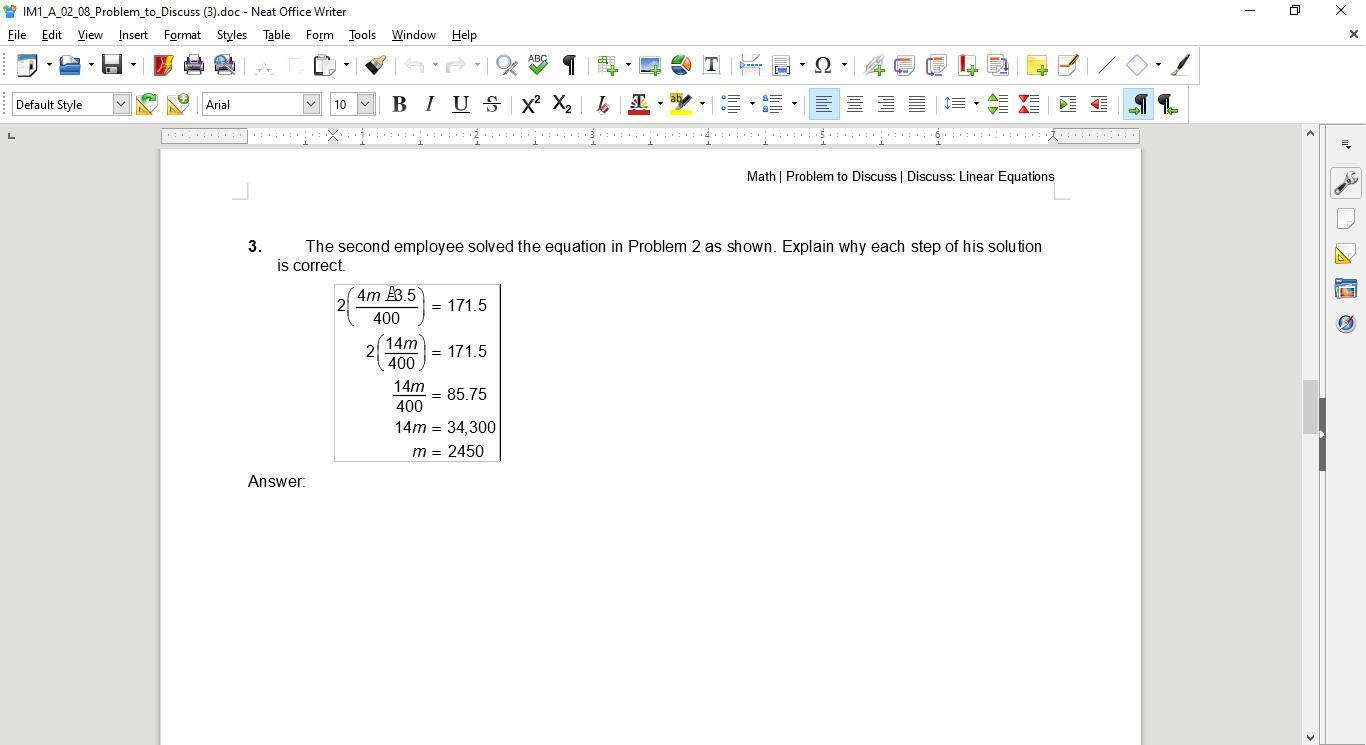The width and height of the screenshot is (1366, 745).
Task: Open the Table menu
Action: click(276, 35)
